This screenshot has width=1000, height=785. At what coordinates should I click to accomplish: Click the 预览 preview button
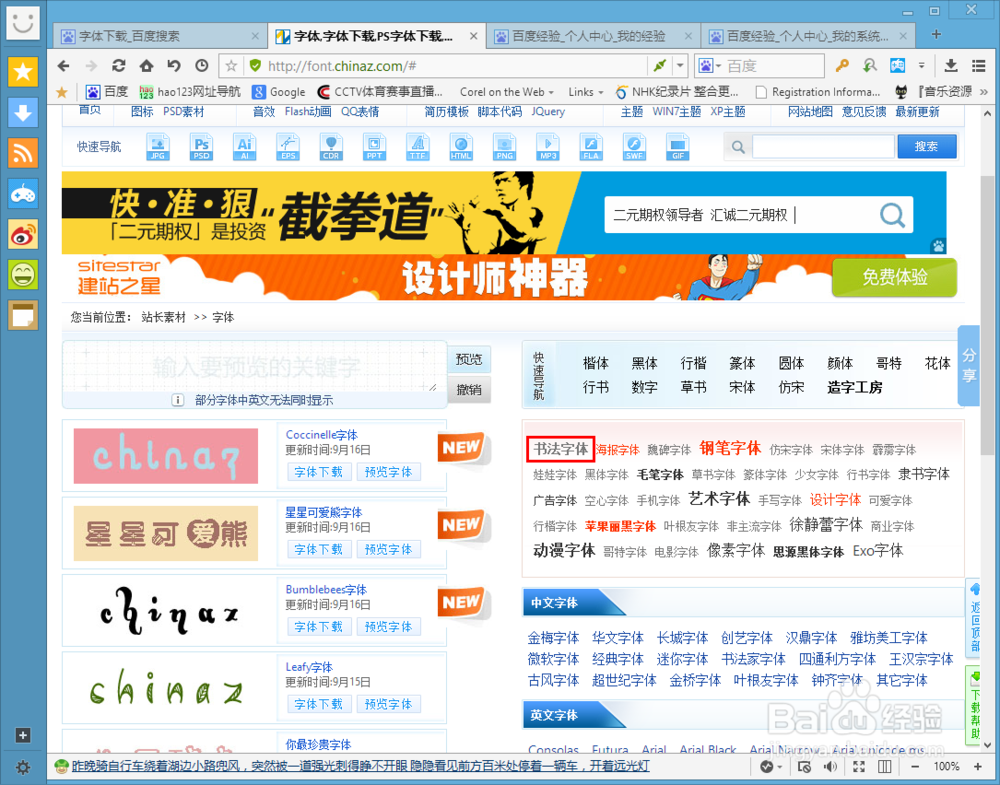(469, 359)
